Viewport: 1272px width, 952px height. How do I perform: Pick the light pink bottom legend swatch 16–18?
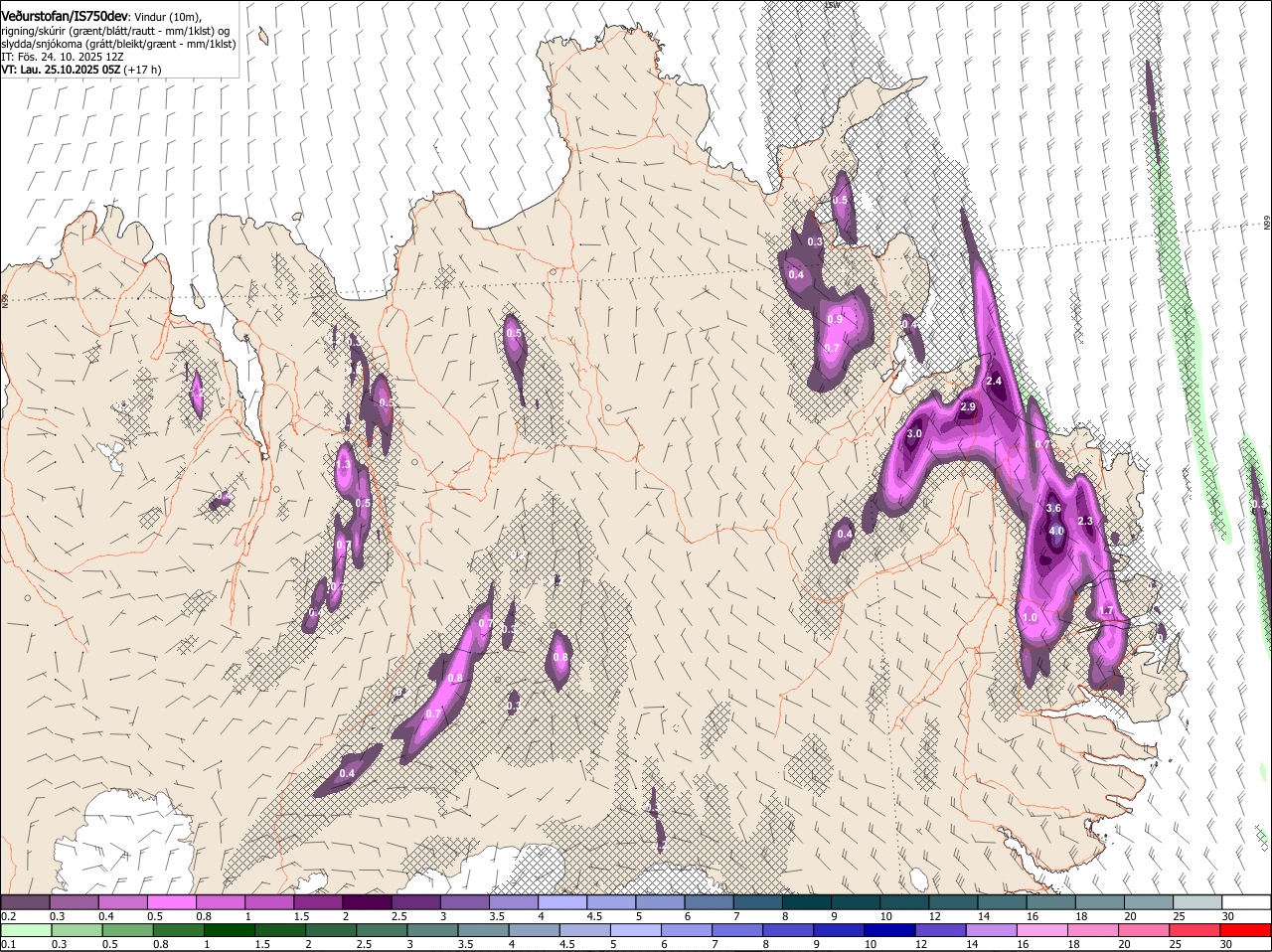(1042, 931)
